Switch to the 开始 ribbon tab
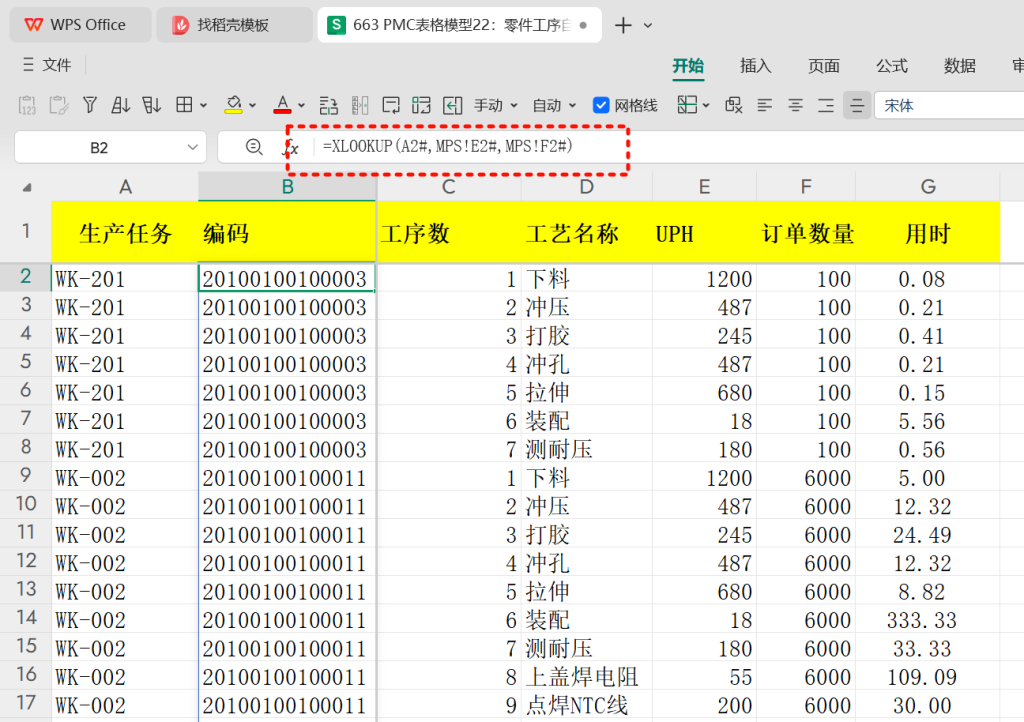 coord(688,65)
